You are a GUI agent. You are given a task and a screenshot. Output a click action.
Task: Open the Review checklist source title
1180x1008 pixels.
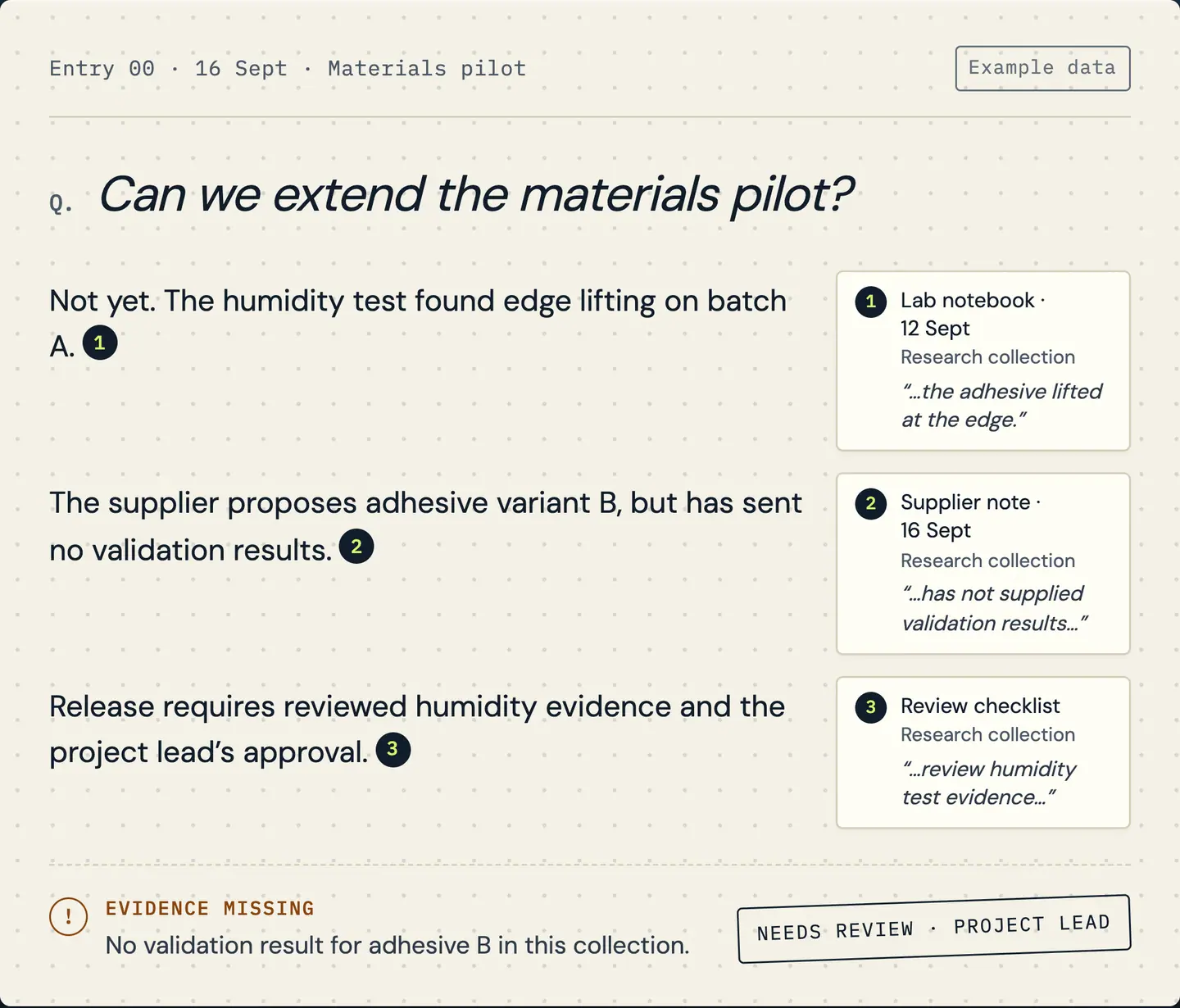980,706
